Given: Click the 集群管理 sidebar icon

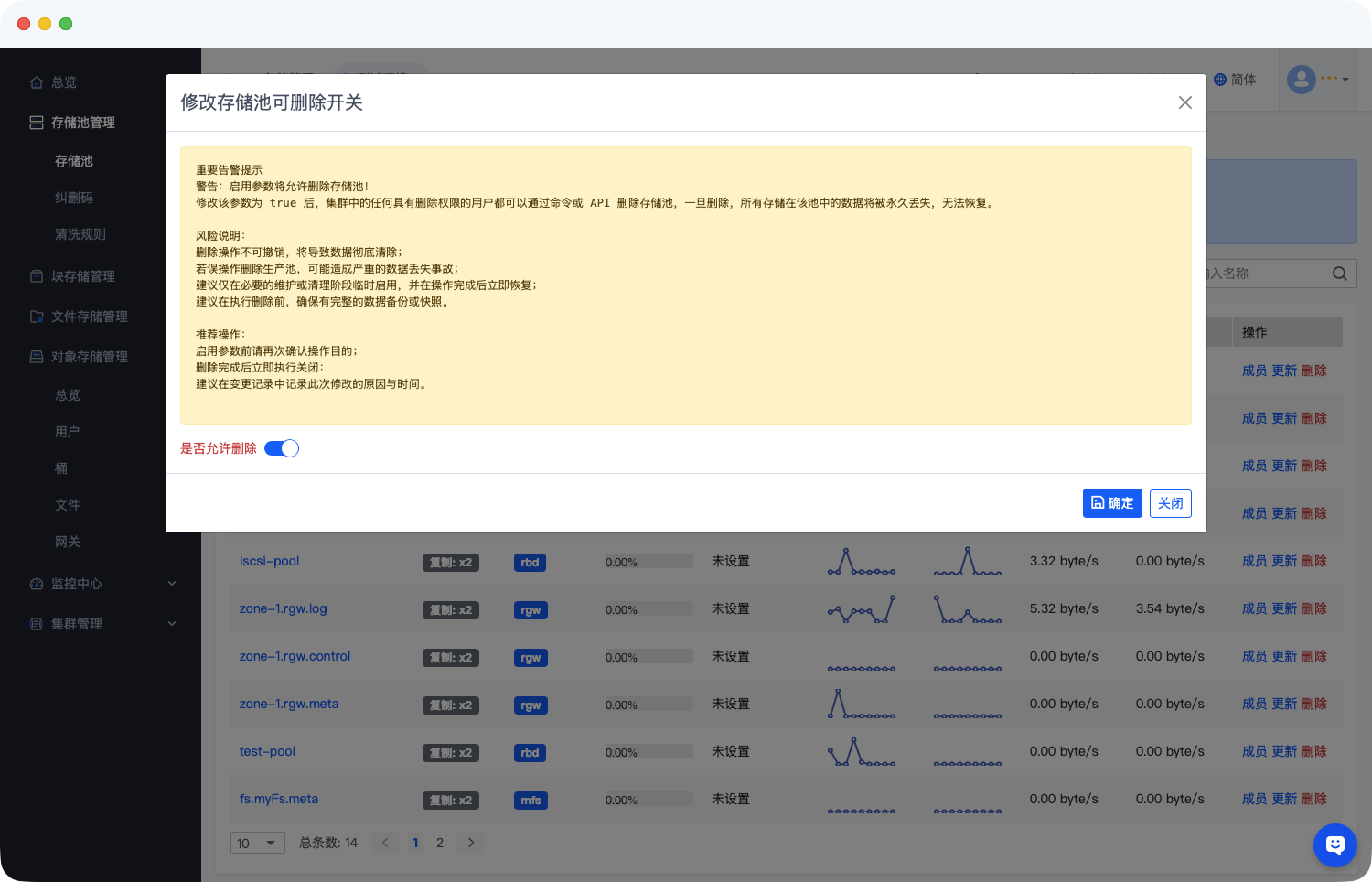Looking at the screenshot, I should (37, 624).
